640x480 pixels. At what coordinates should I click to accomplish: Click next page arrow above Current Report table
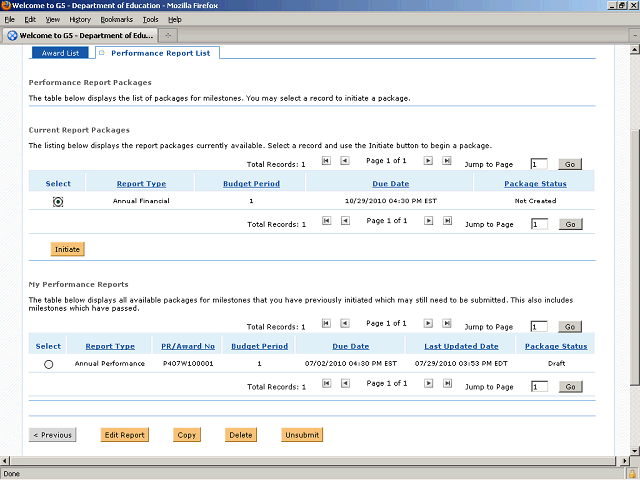pyautogui.click(x=428, y=160)
